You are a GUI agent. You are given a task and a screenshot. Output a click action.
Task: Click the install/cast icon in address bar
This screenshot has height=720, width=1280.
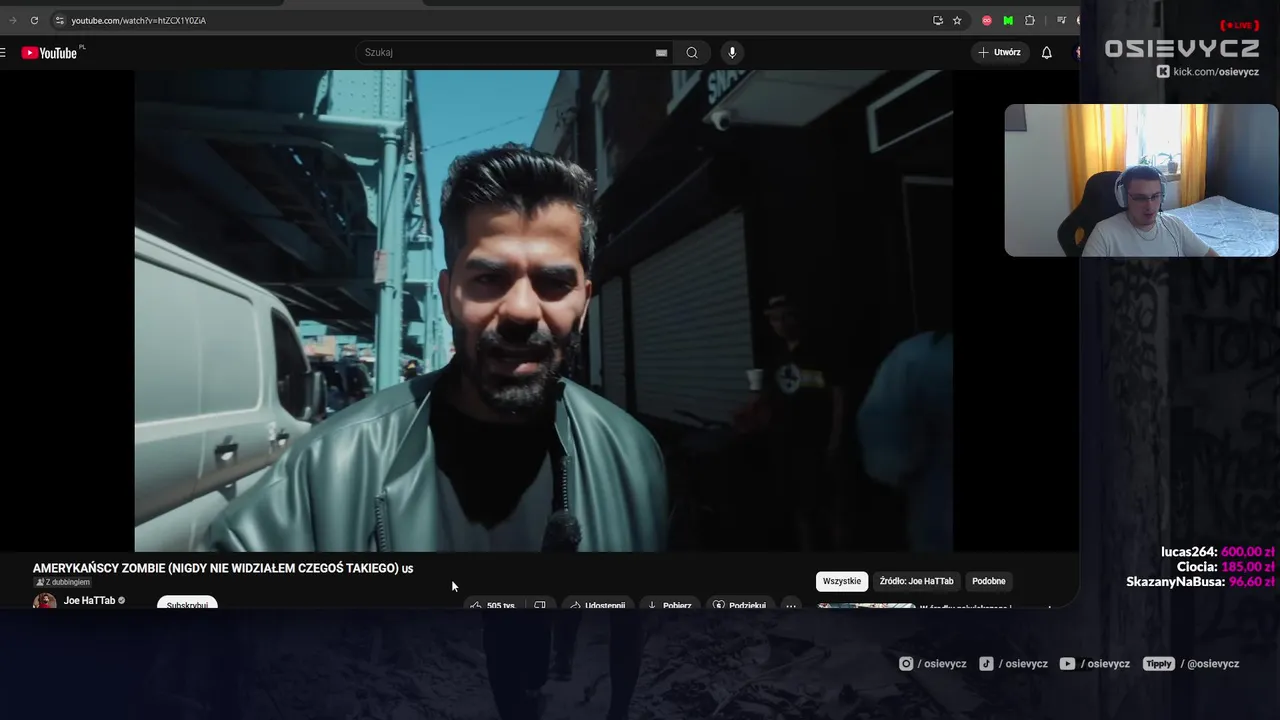pyautogui.click(x=937, y=20)
